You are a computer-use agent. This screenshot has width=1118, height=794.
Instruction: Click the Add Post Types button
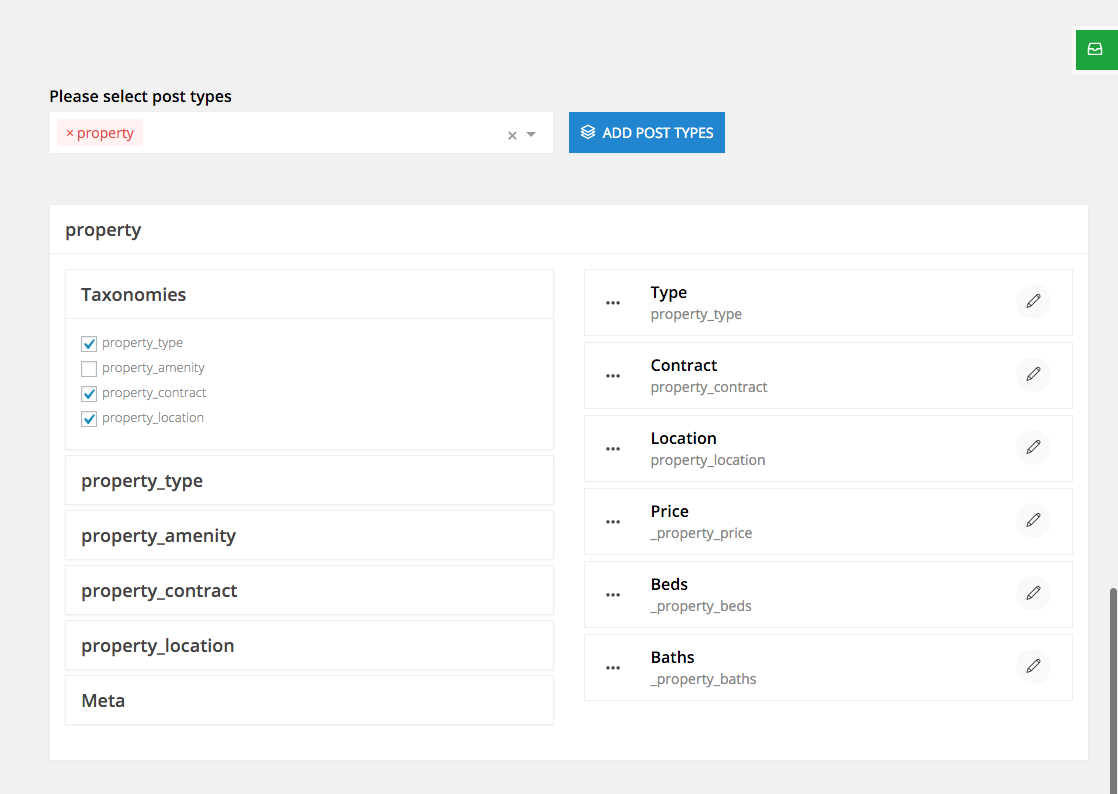click(647, 133)
